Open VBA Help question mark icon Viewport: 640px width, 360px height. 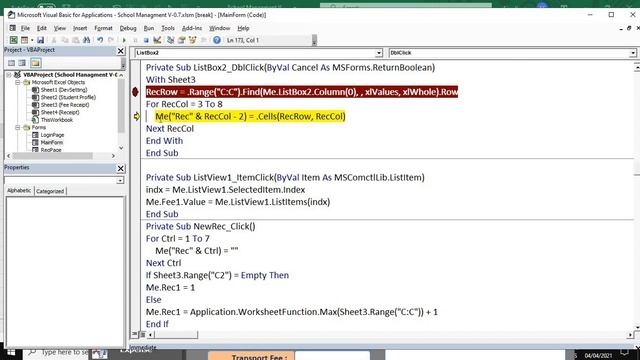[217, 40]
